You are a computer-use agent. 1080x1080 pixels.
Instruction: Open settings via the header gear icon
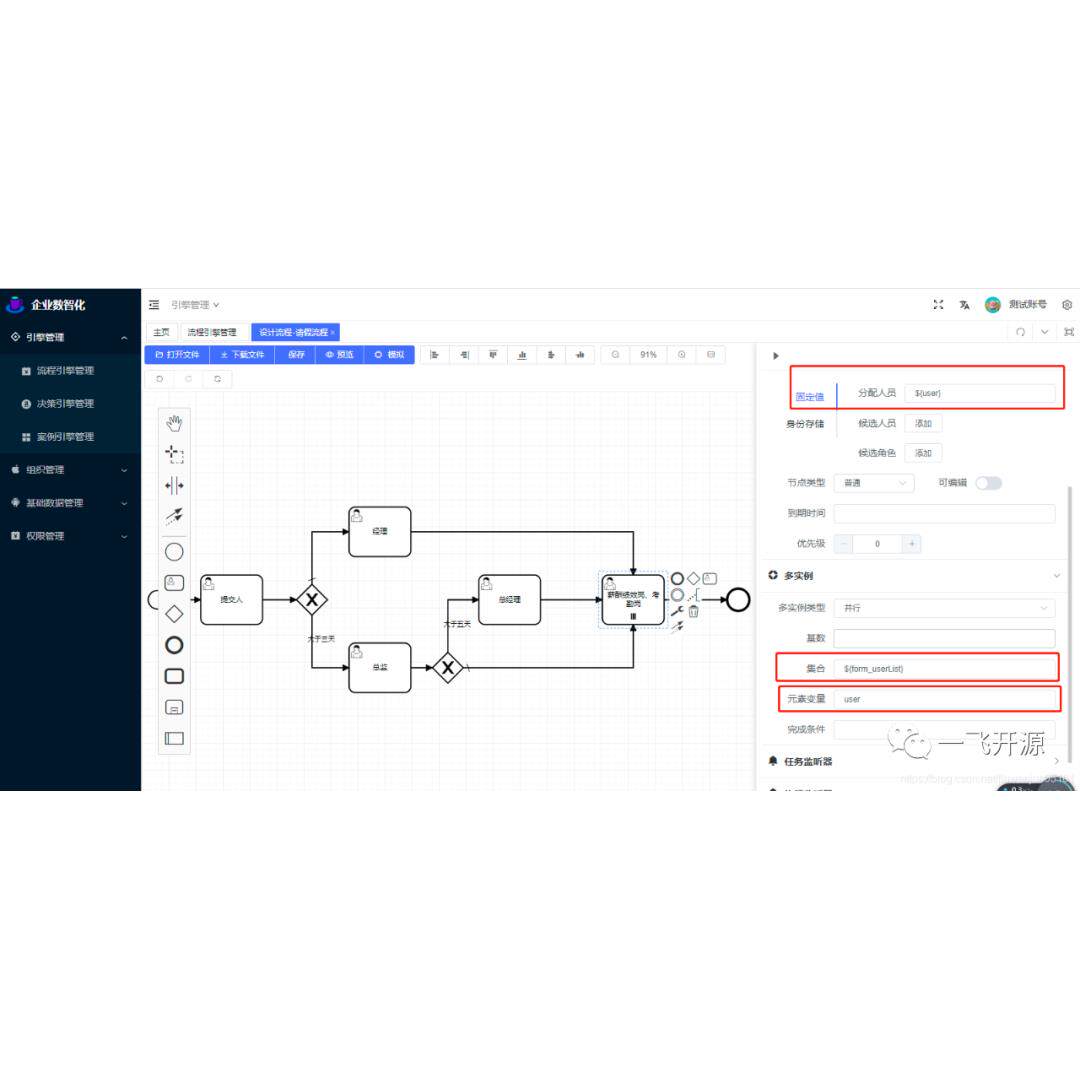point(1067,304)
